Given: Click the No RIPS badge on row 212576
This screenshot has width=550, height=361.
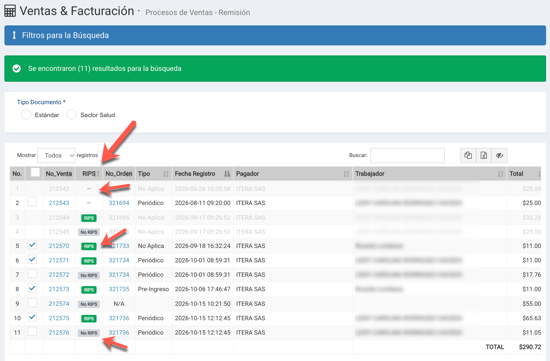Looking at the screenshot, I should coord(89,333).
